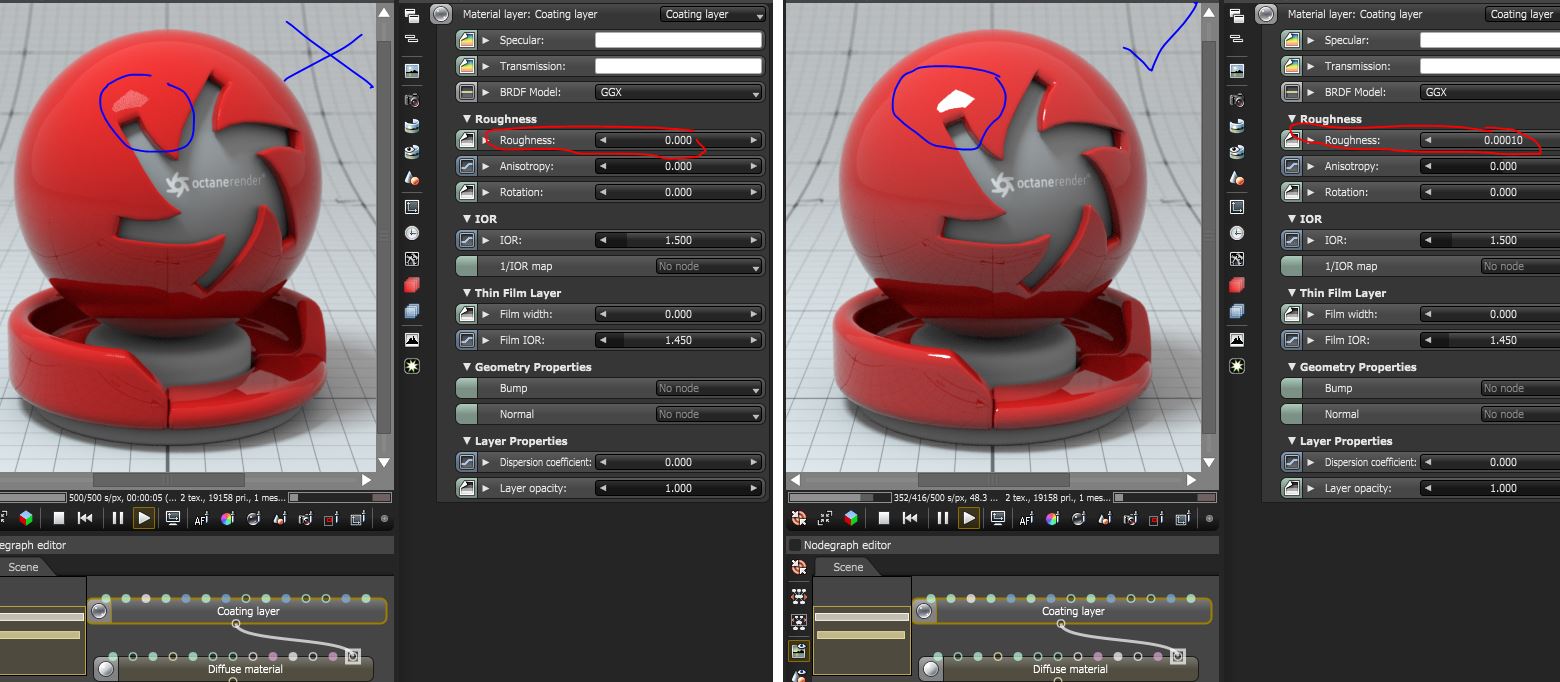Select white balance picker in right window

pos(1053,518)
